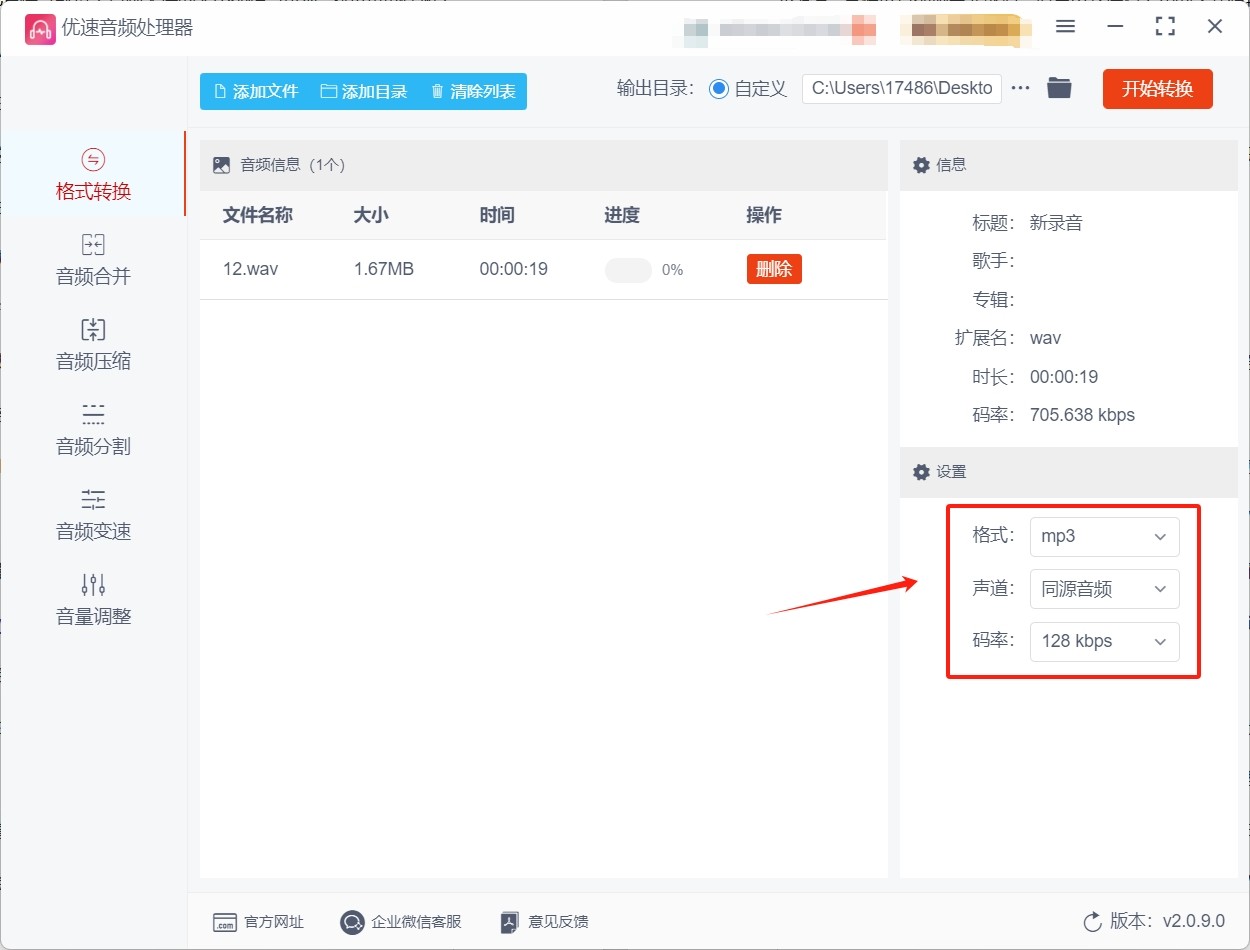Open the 音频分割 (audio split) tool icon

tap(93, 414)
